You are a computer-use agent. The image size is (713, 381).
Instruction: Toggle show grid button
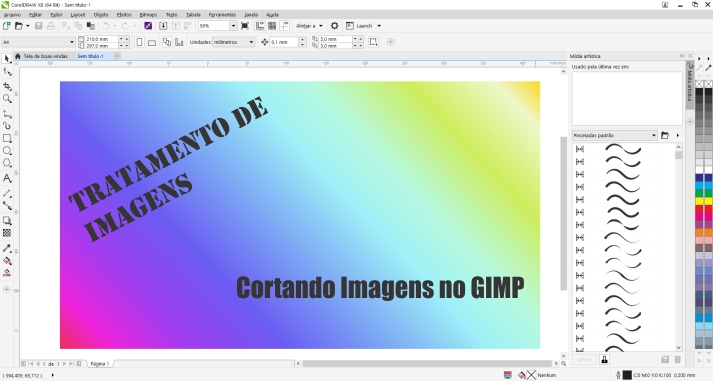272,26
